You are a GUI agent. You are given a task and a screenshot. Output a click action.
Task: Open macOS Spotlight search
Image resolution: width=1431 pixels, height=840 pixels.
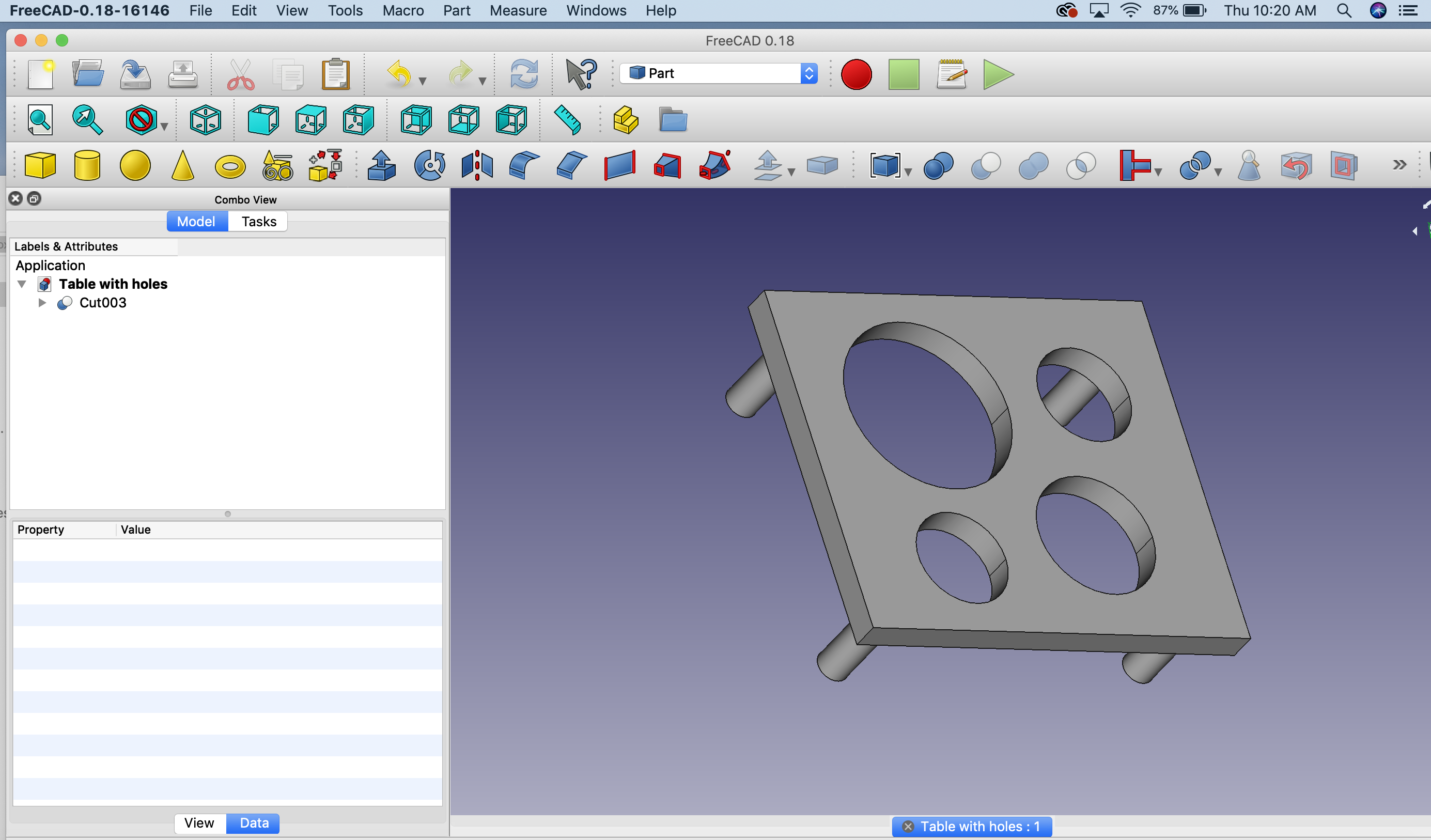(1344, 11)
